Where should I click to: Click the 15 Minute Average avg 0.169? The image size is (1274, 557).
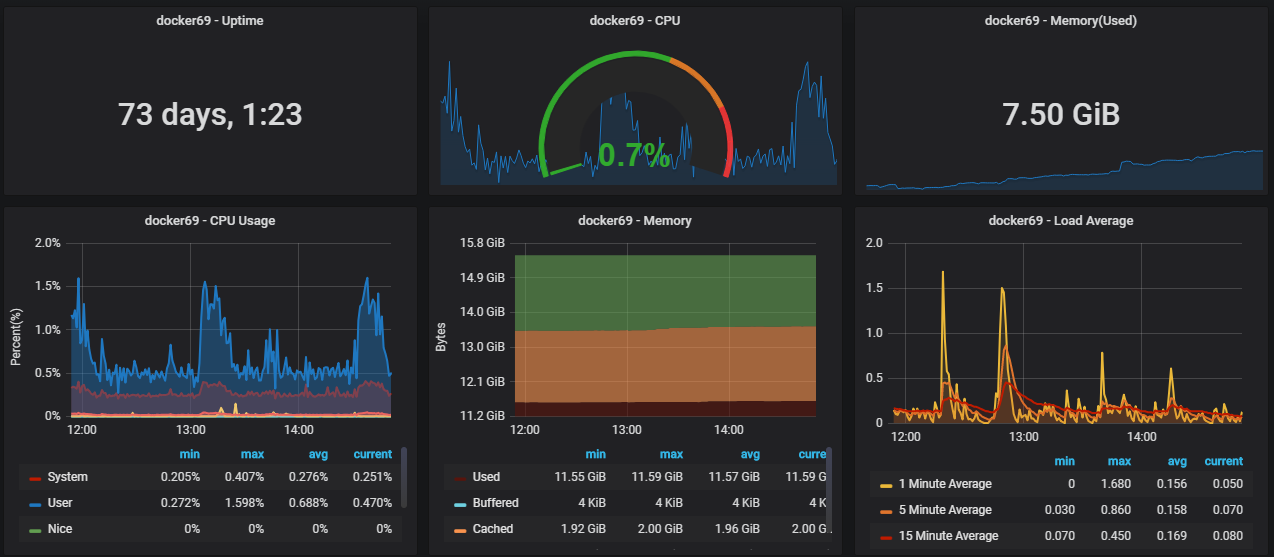tap(1171, 536)
